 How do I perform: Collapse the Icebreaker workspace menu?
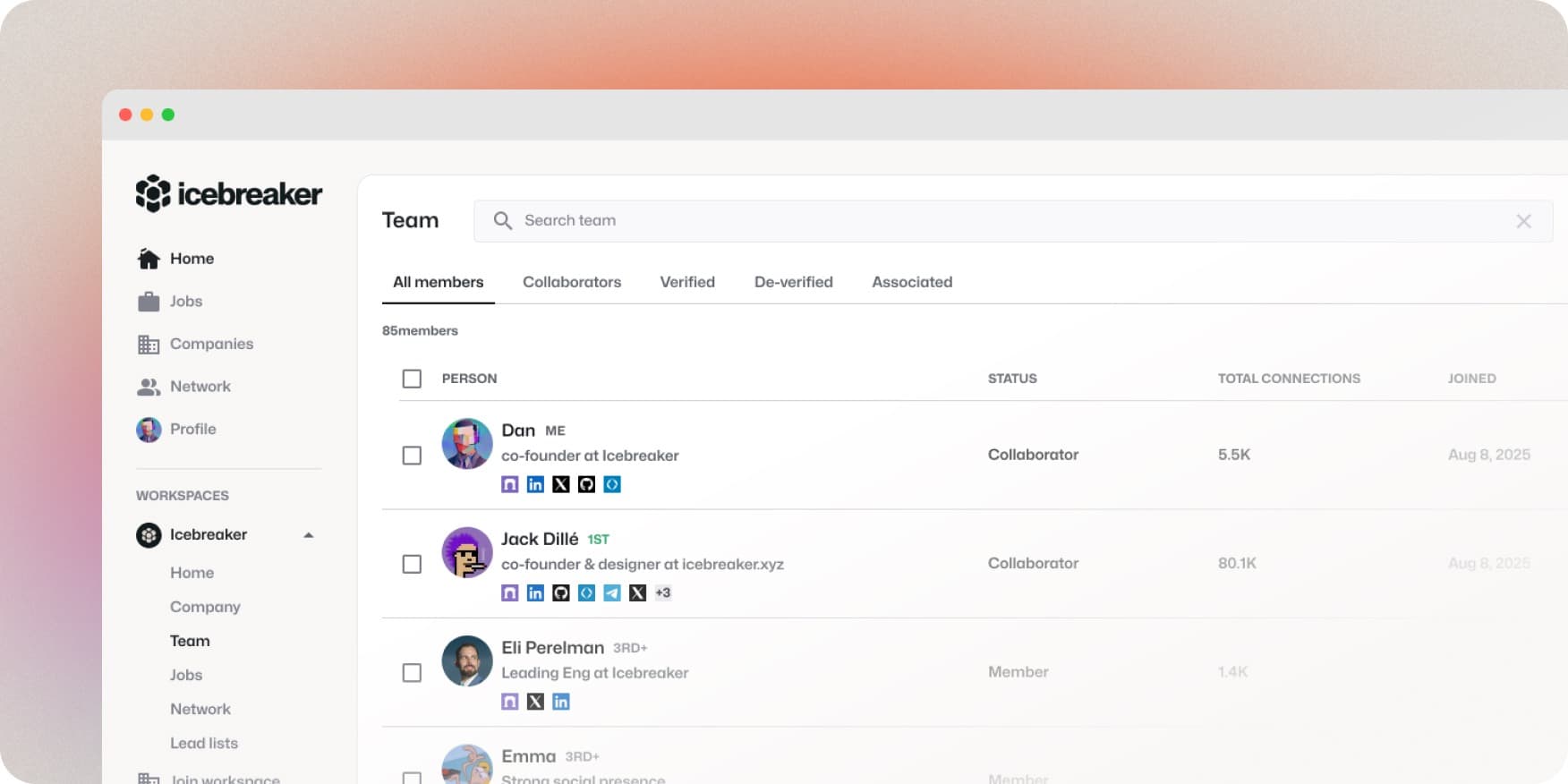click(x=309, y=535)
